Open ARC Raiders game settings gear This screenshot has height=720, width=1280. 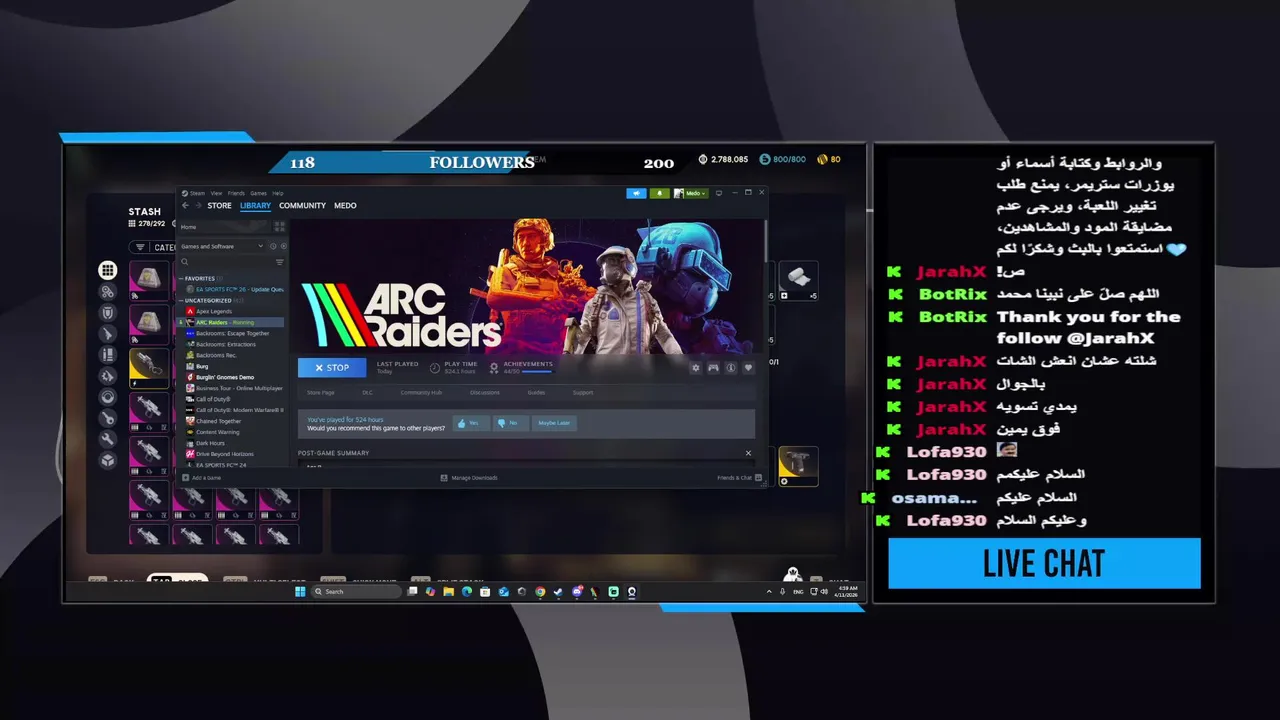click(x=696, y=368)
